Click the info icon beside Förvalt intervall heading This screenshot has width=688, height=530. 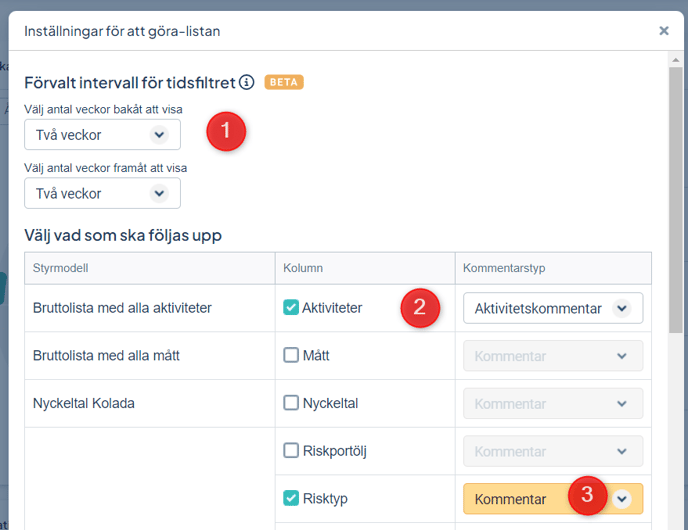tap(247, 82)
